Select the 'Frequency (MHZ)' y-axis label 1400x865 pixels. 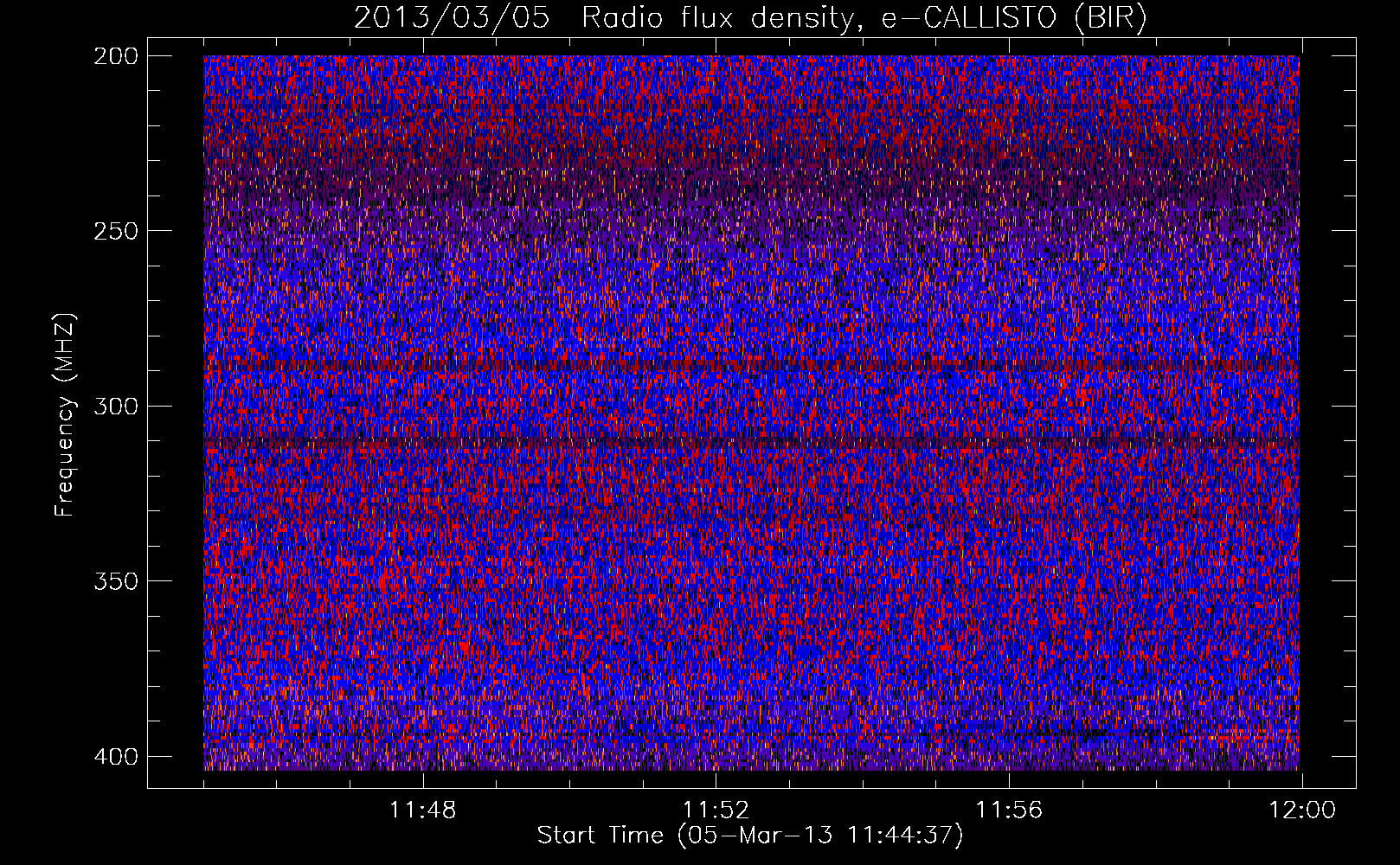65,414
